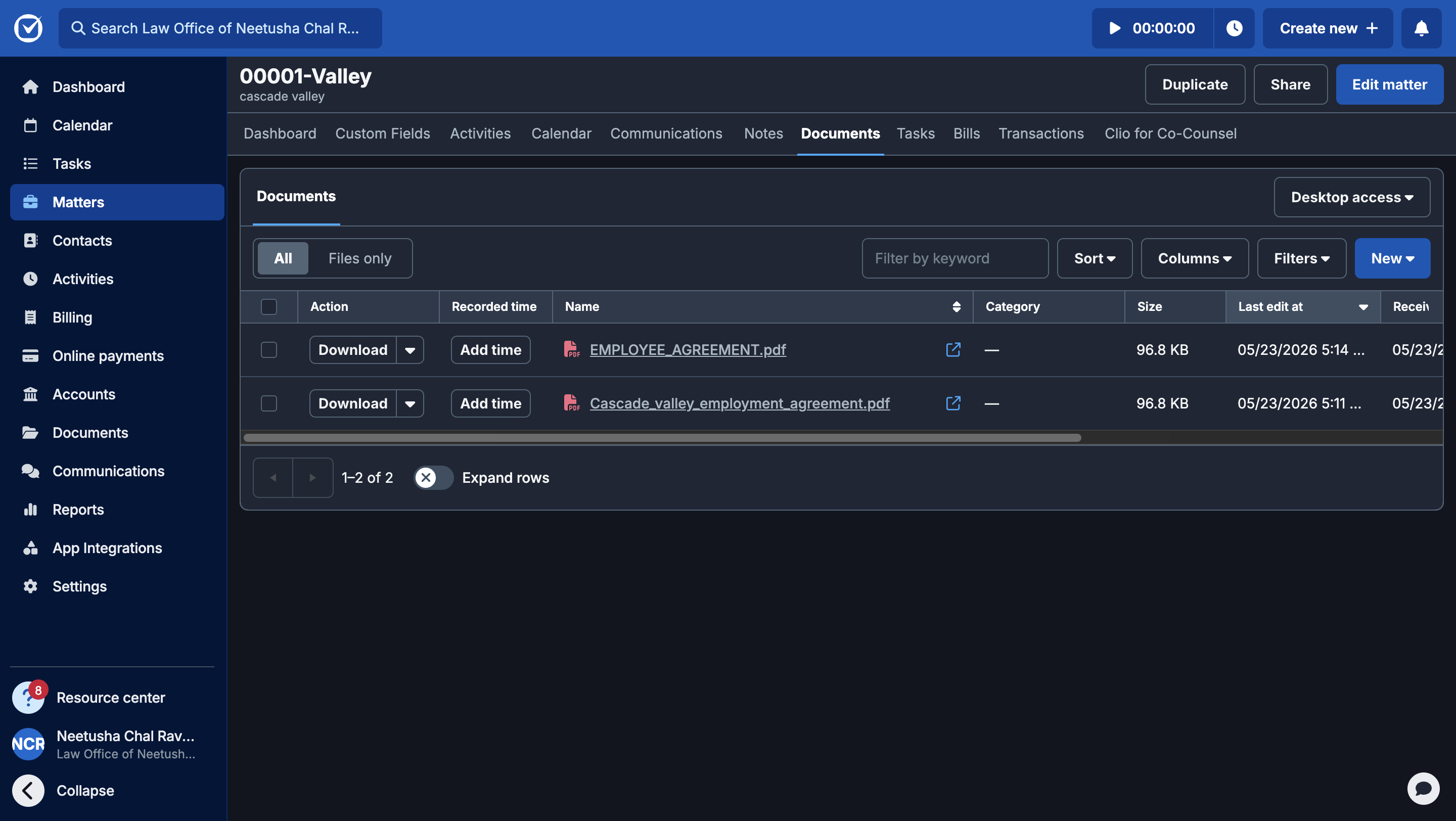Click the Edit matter button
This screenshot has width=1456, height=821.
pos(1389,84)
